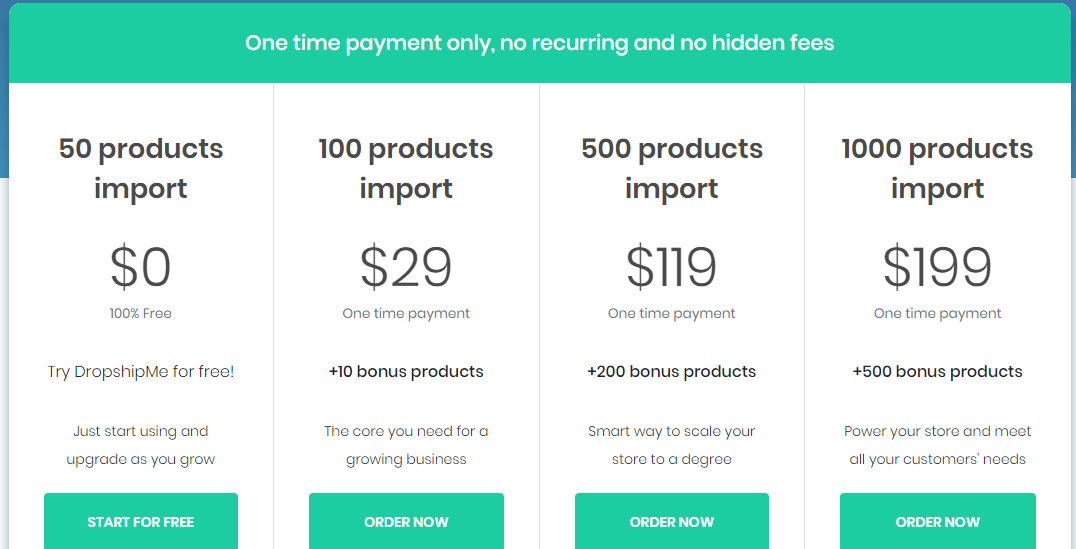Viewport: 1076px width, 549px height.
Task: Click the 500 products import heading
Action: pos(672,168)
